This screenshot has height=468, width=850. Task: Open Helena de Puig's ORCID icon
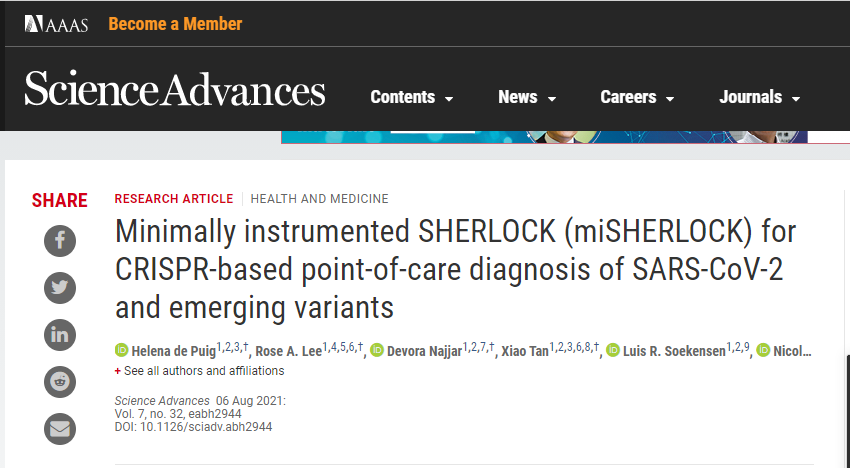pos(121,350)
